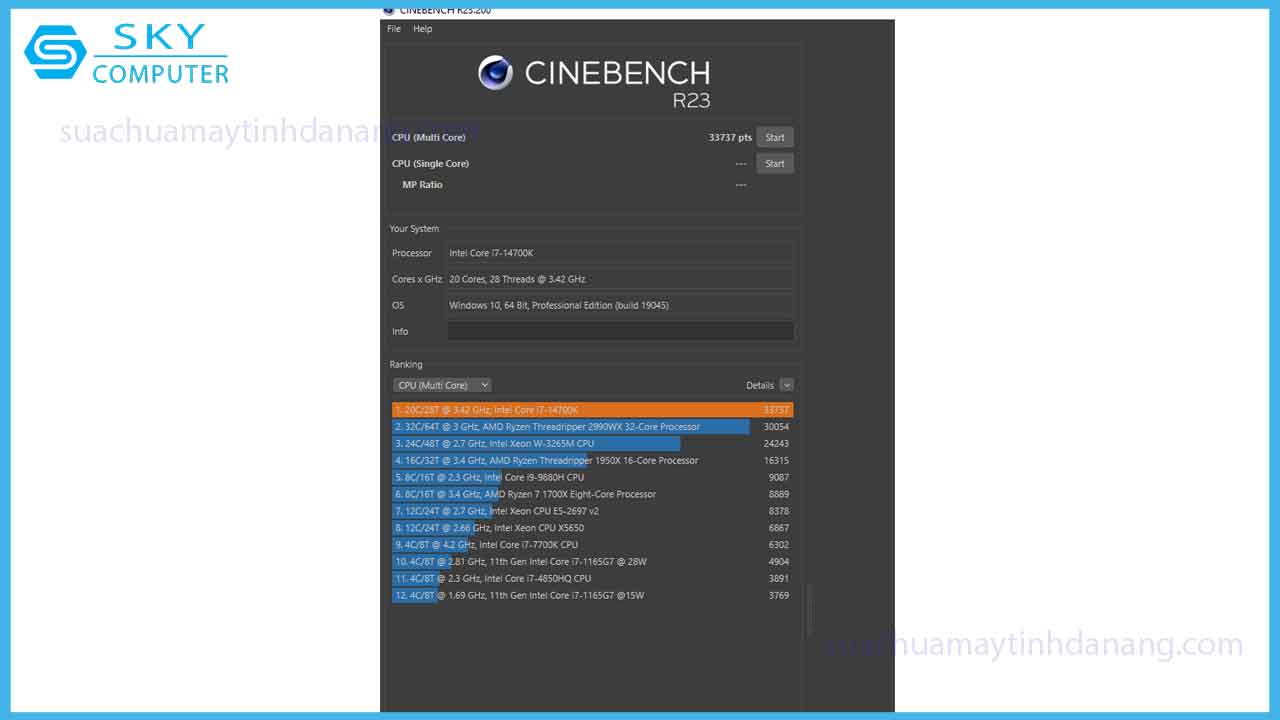
Task: Open the Help menu
Action: [423, 29]
